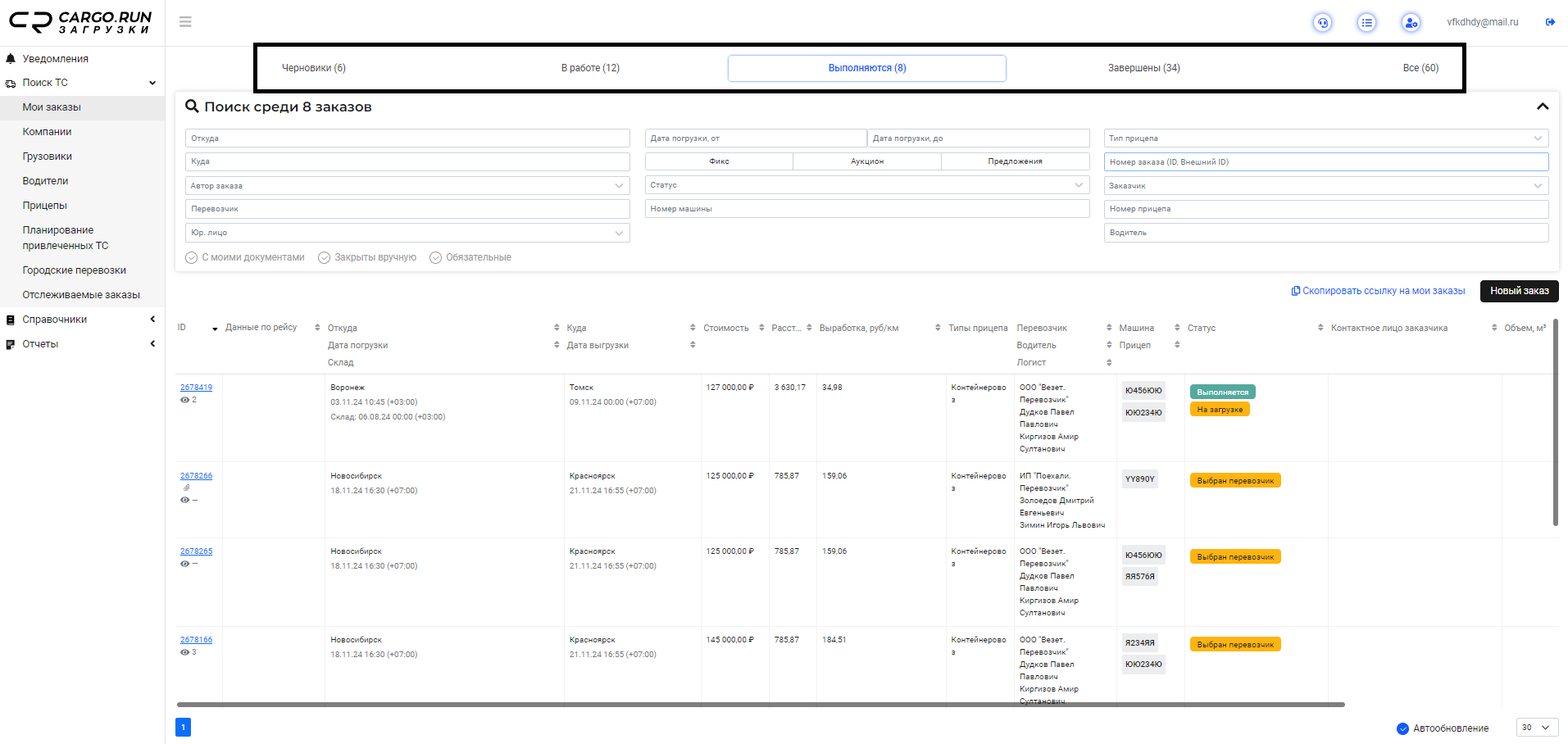1568x744 pixels.
Task: Toggle the Аукцион filter button
Action: [867, 161]
